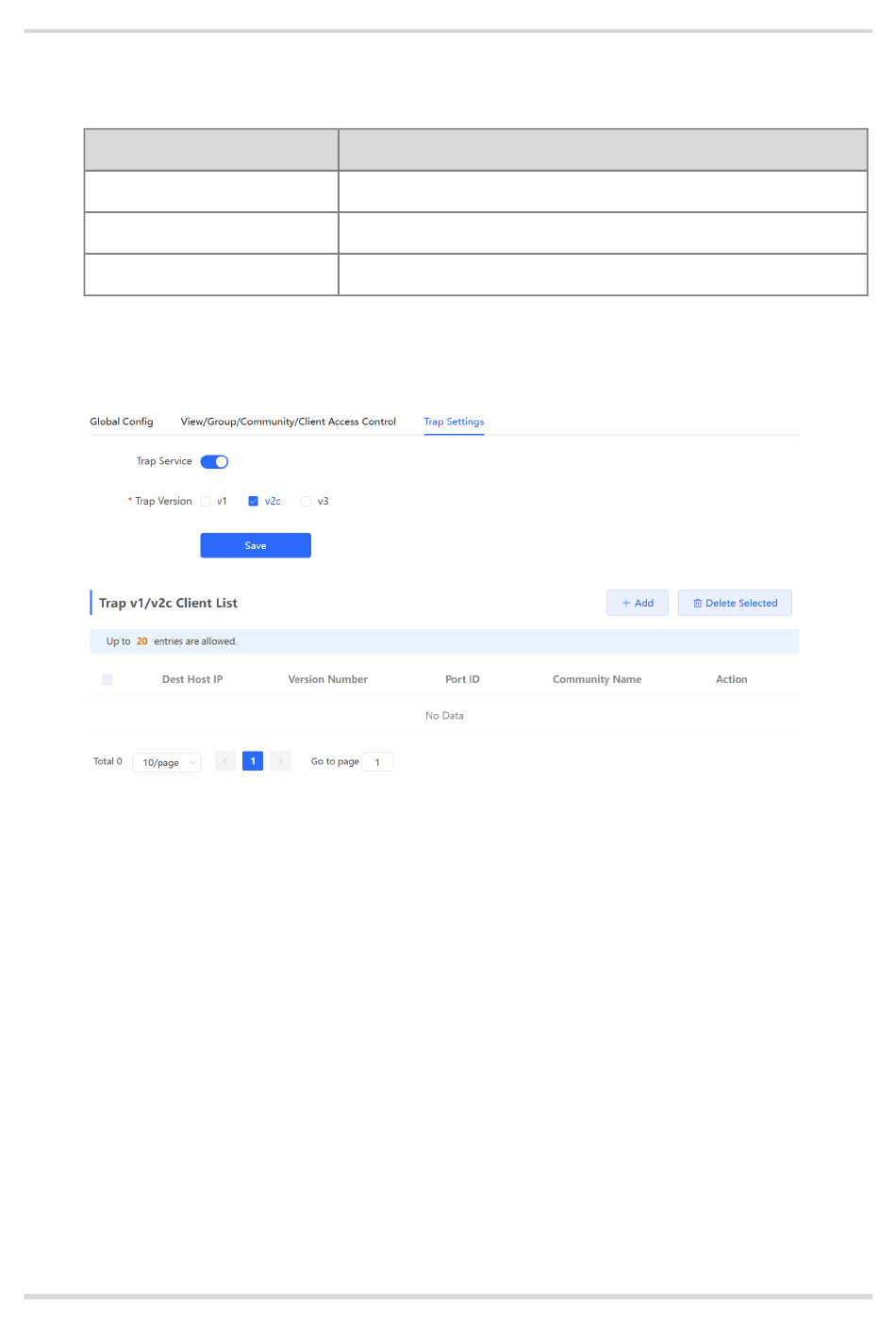This screenshot has height=1328, width=896.
Task: Go to the previous page arrow
Action: pos(224,761)
